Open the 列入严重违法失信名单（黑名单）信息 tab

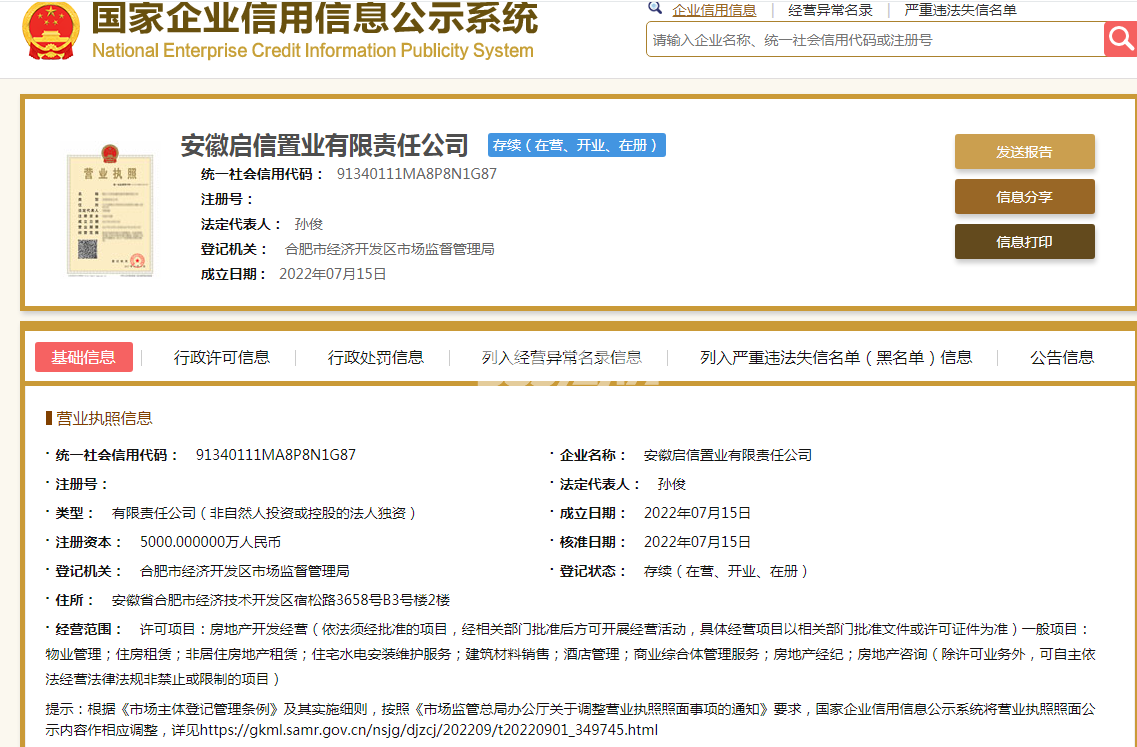pyautogui.click(x=836, y=357)
